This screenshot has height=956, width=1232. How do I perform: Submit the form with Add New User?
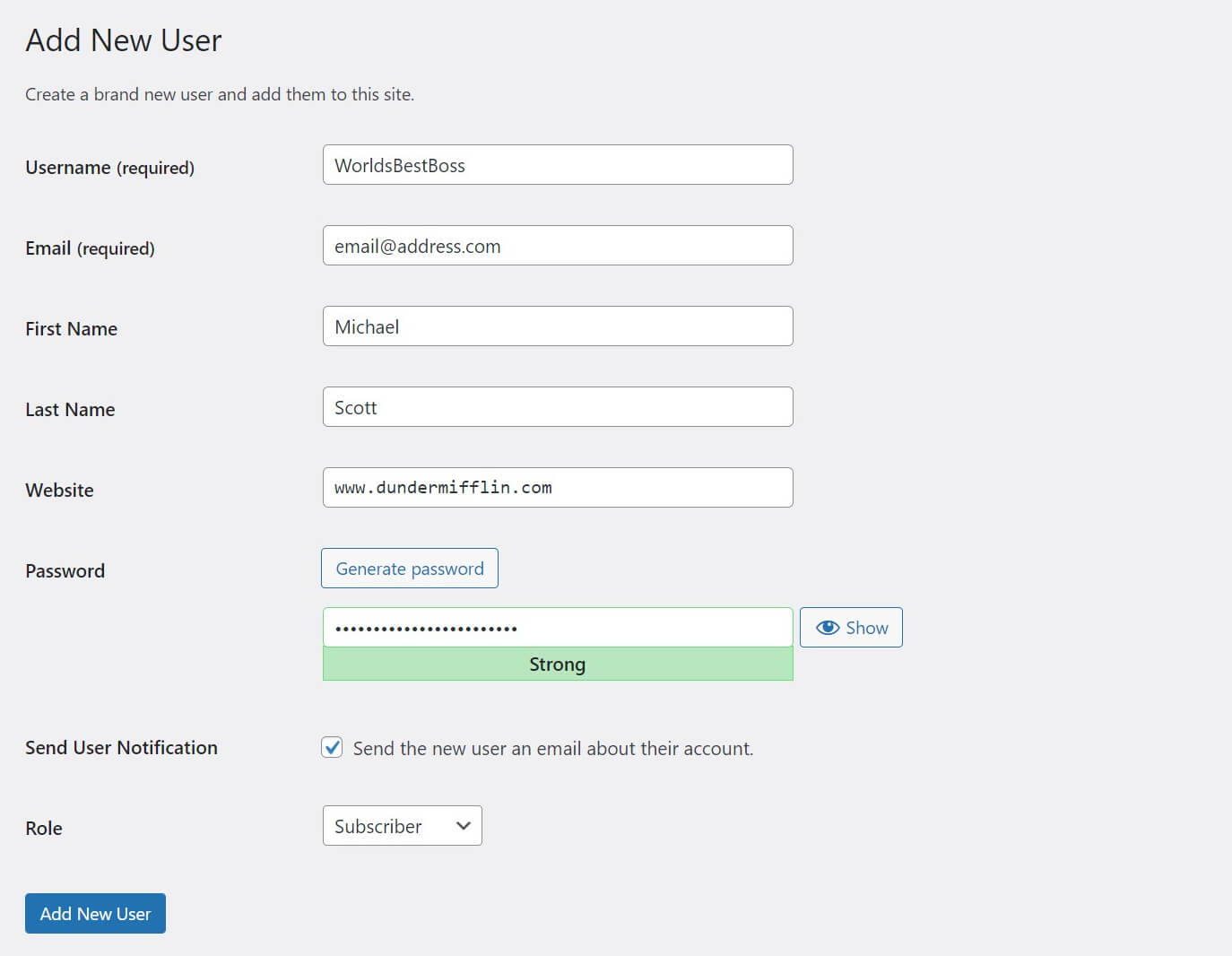point(95,913)
